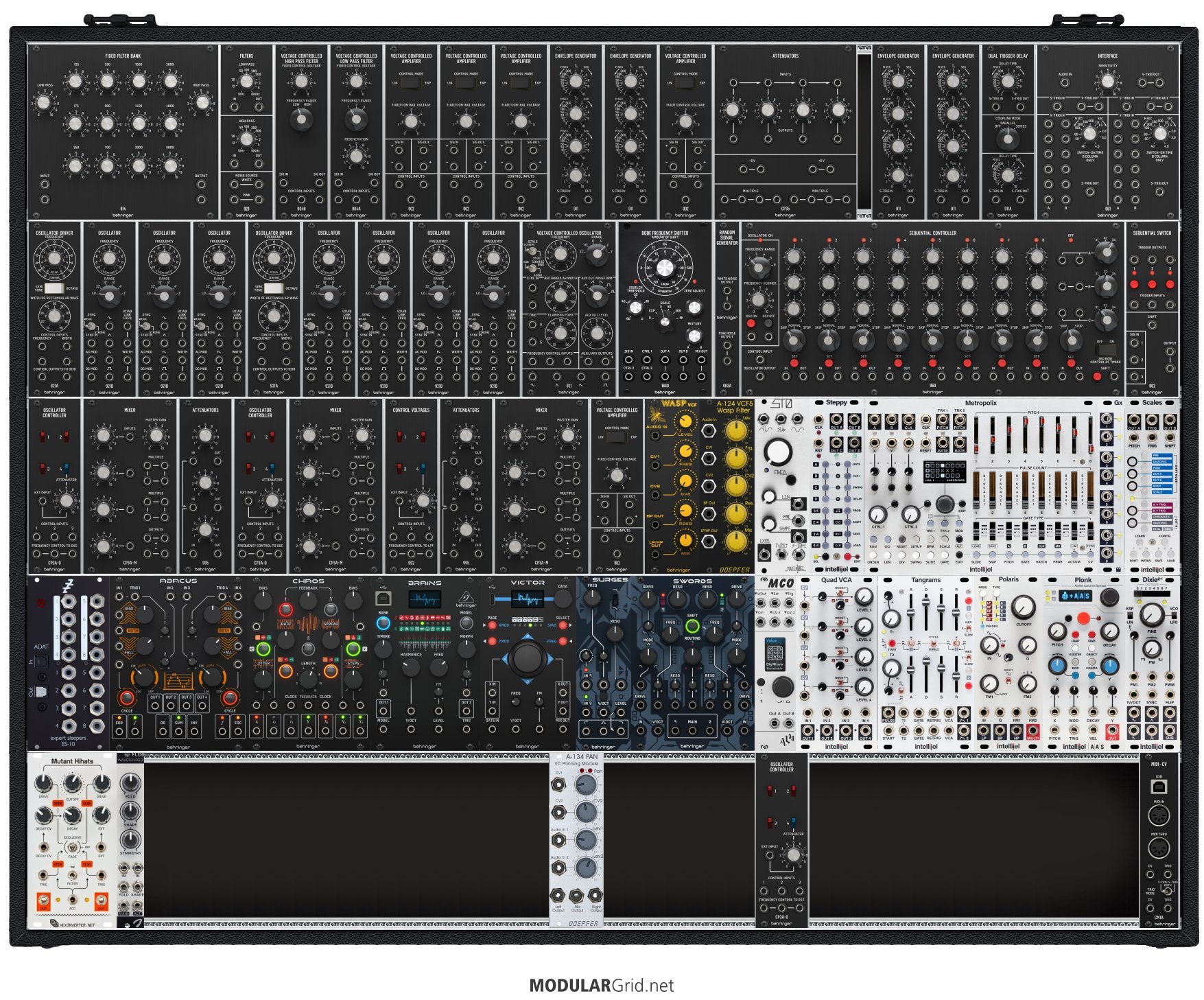
Task: Click the Behringer logo on Brains module
Action: (x=466, y=599)
